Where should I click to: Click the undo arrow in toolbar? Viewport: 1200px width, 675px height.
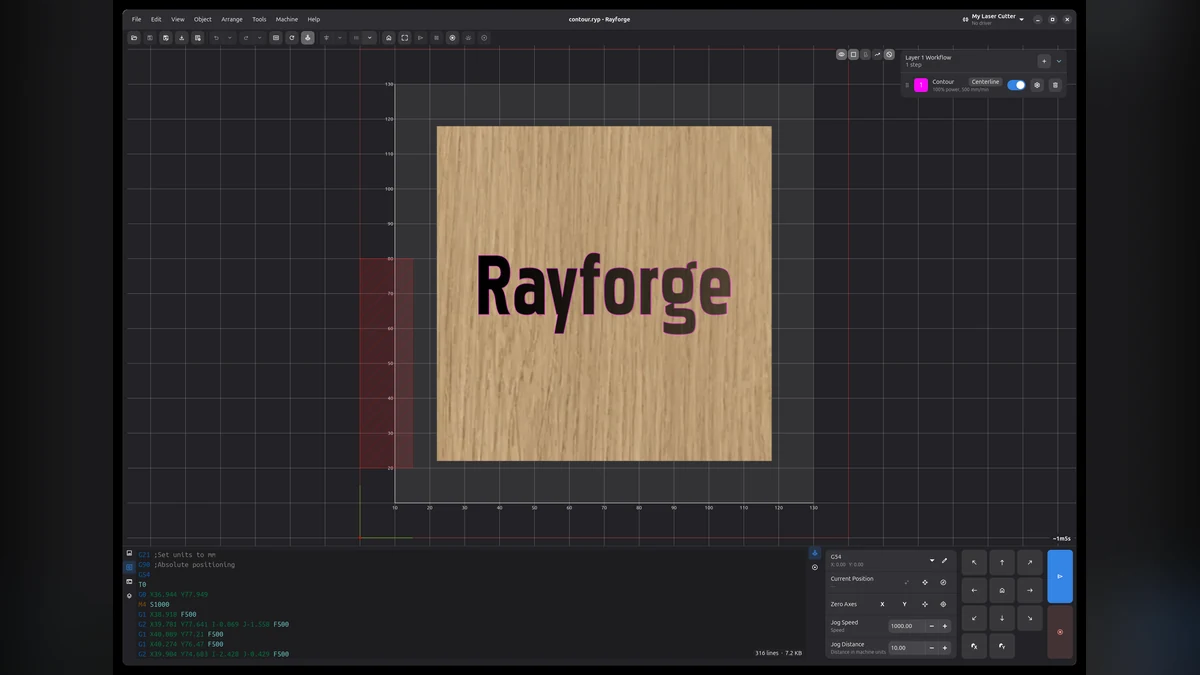(217, 38)
